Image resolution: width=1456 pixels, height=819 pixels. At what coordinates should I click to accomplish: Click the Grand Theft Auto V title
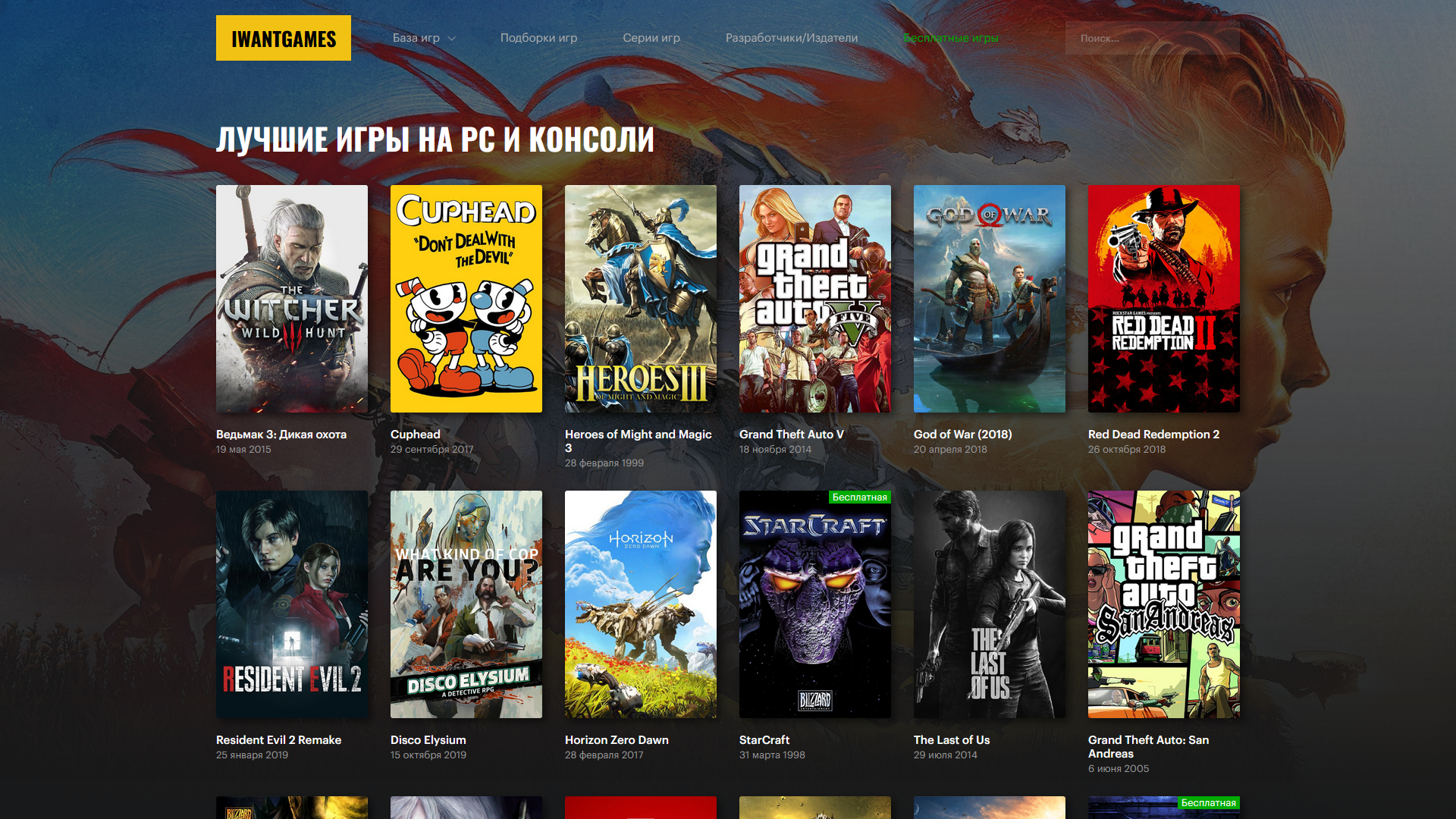click(792, 435)
